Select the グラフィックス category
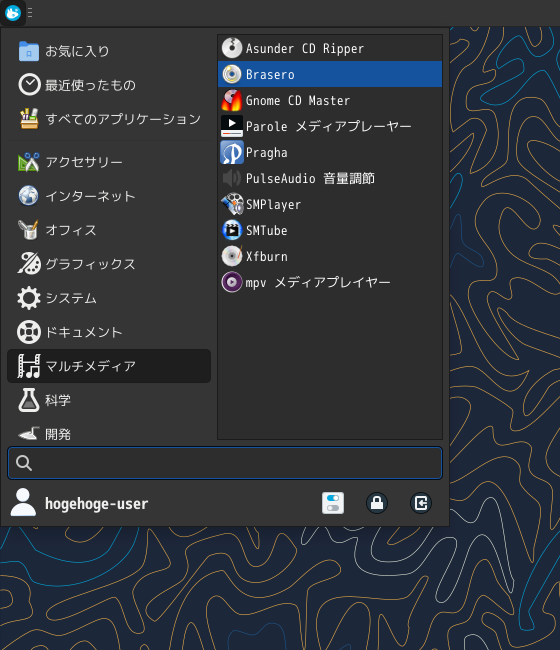 [109, 264]
